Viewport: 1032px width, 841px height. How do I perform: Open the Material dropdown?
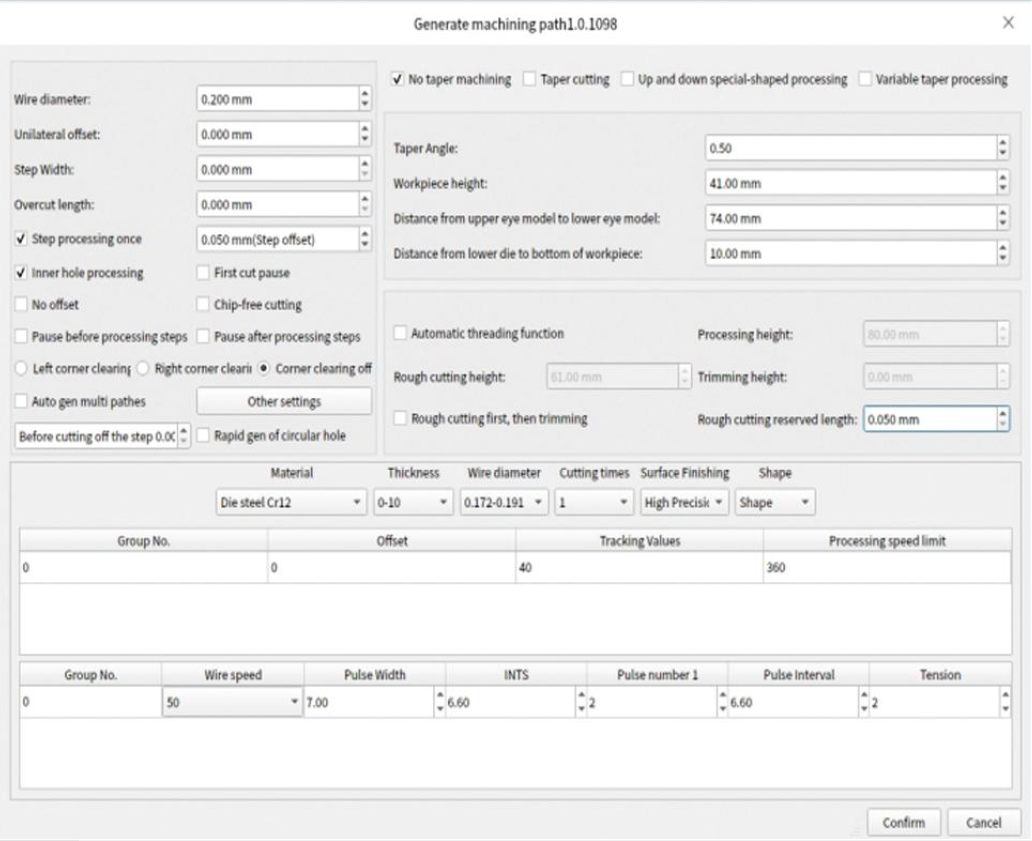(291, 502)
